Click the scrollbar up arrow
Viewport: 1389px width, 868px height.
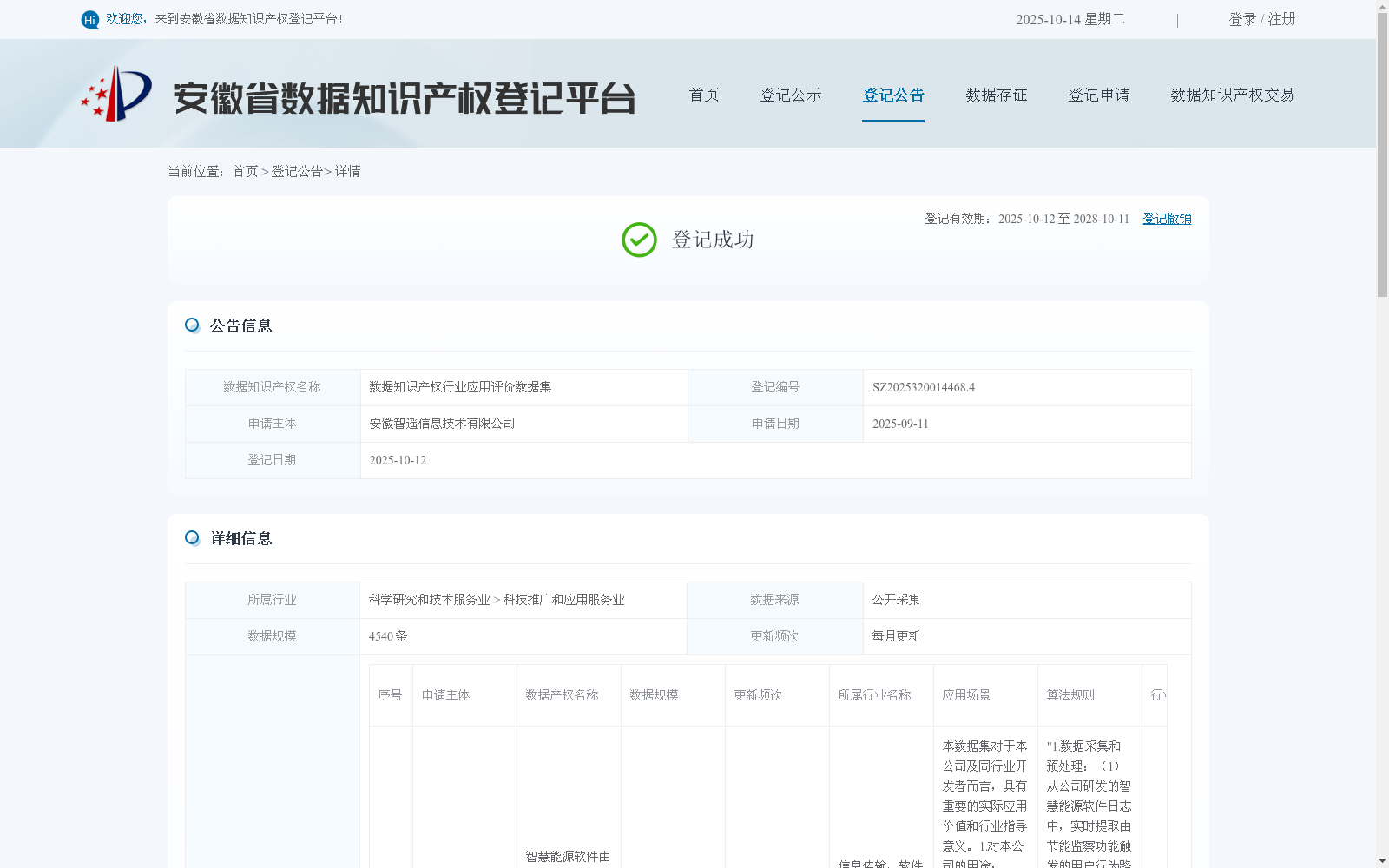(1382, 6)
